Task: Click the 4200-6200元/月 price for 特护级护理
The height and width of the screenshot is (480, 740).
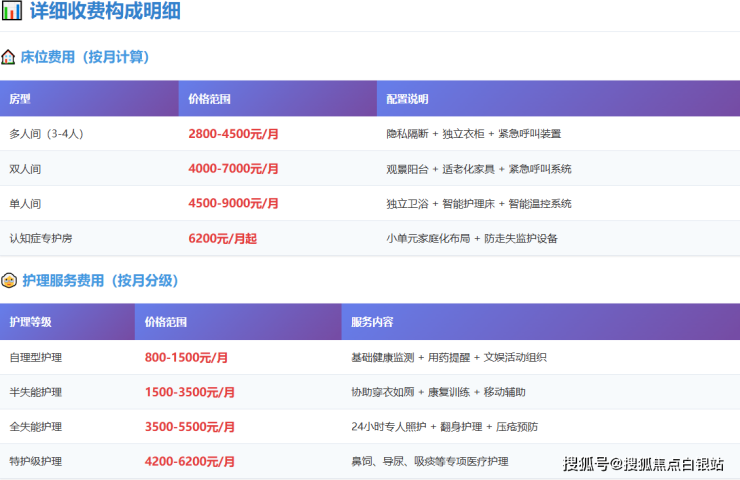Action: pos(190,462)
